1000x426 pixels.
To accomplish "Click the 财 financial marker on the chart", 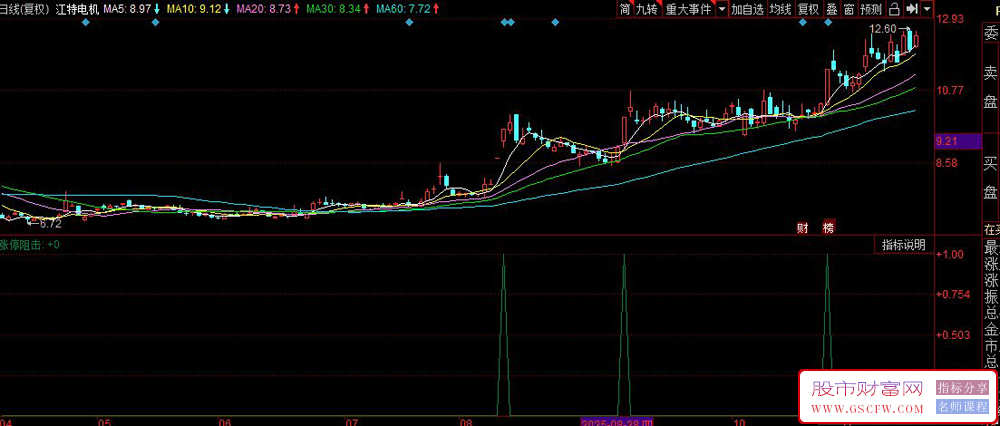I will pyautogui.click(x=802, y=228).
